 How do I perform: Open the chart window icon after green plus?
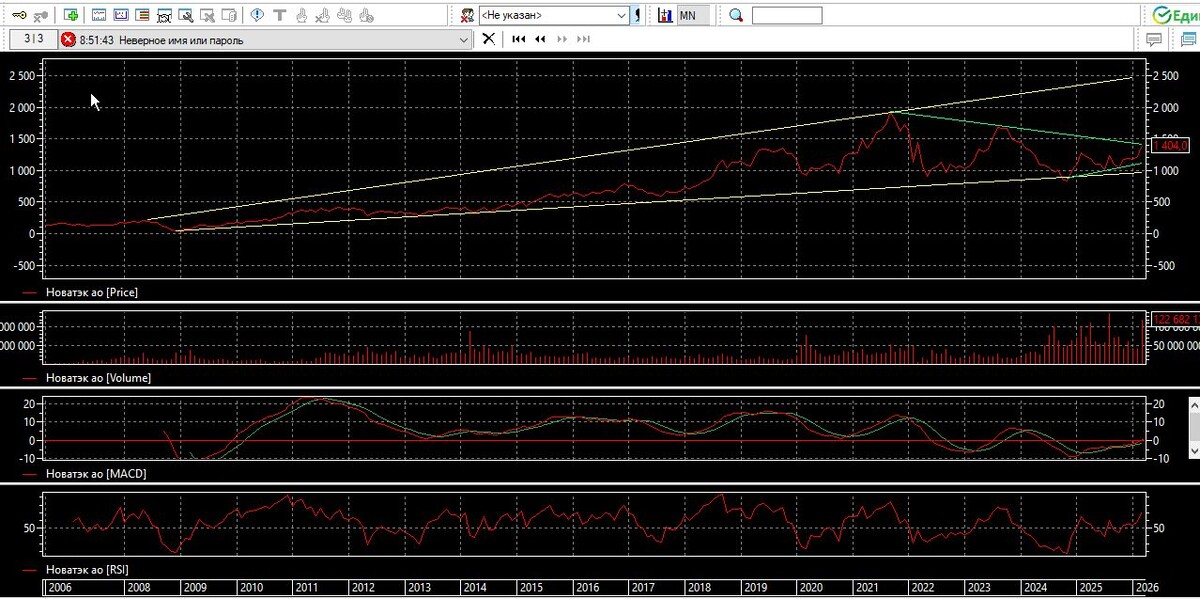(99, 15)
